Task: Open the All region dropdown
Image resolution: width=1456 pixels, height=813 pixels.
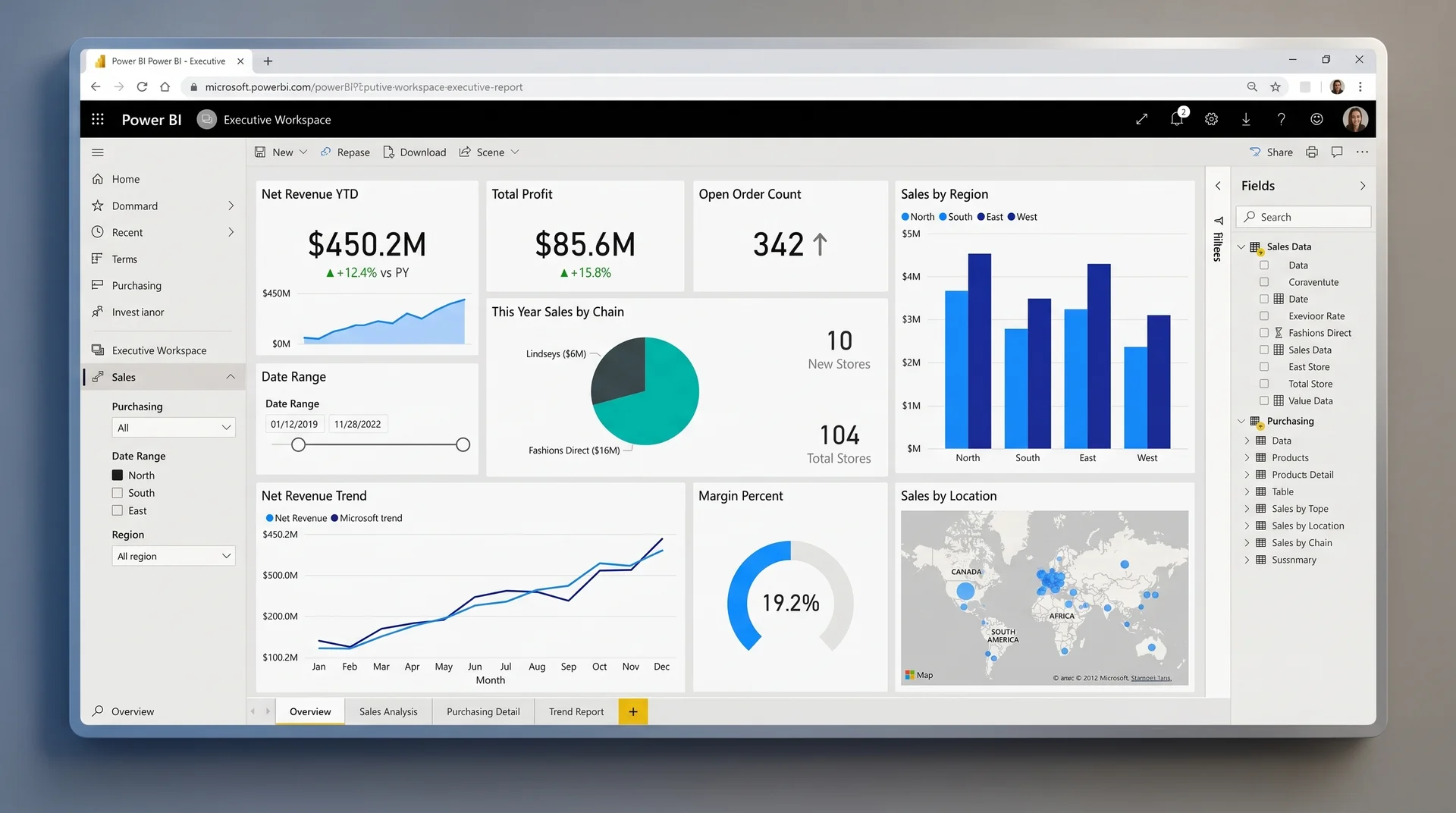Action: tap(174, 556)
